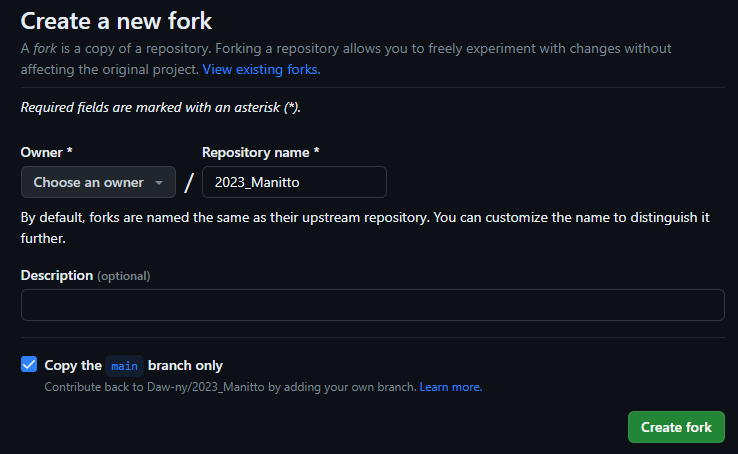Click the blue 'main' branch badge
This screenshot has height=454, width=738.
coord(124,366)
